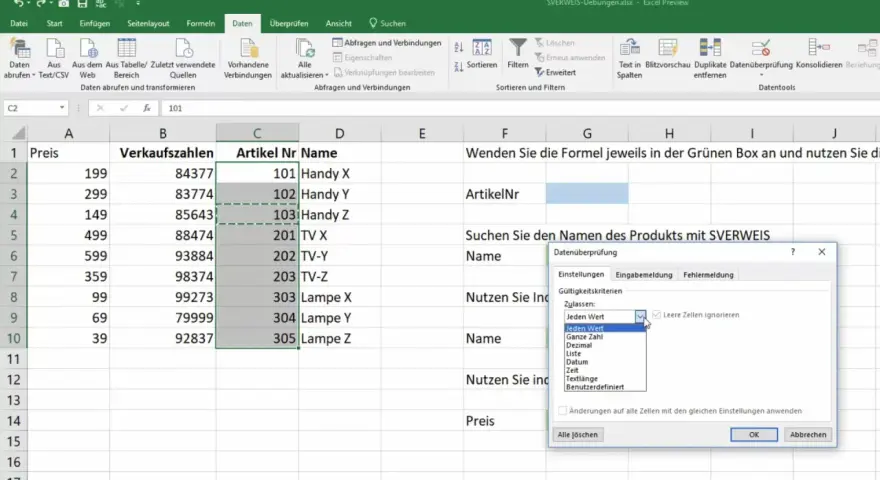This screenshot has height=480, width=880.
Task: Click Abbrechen button
Action: (x=808, y=435)
